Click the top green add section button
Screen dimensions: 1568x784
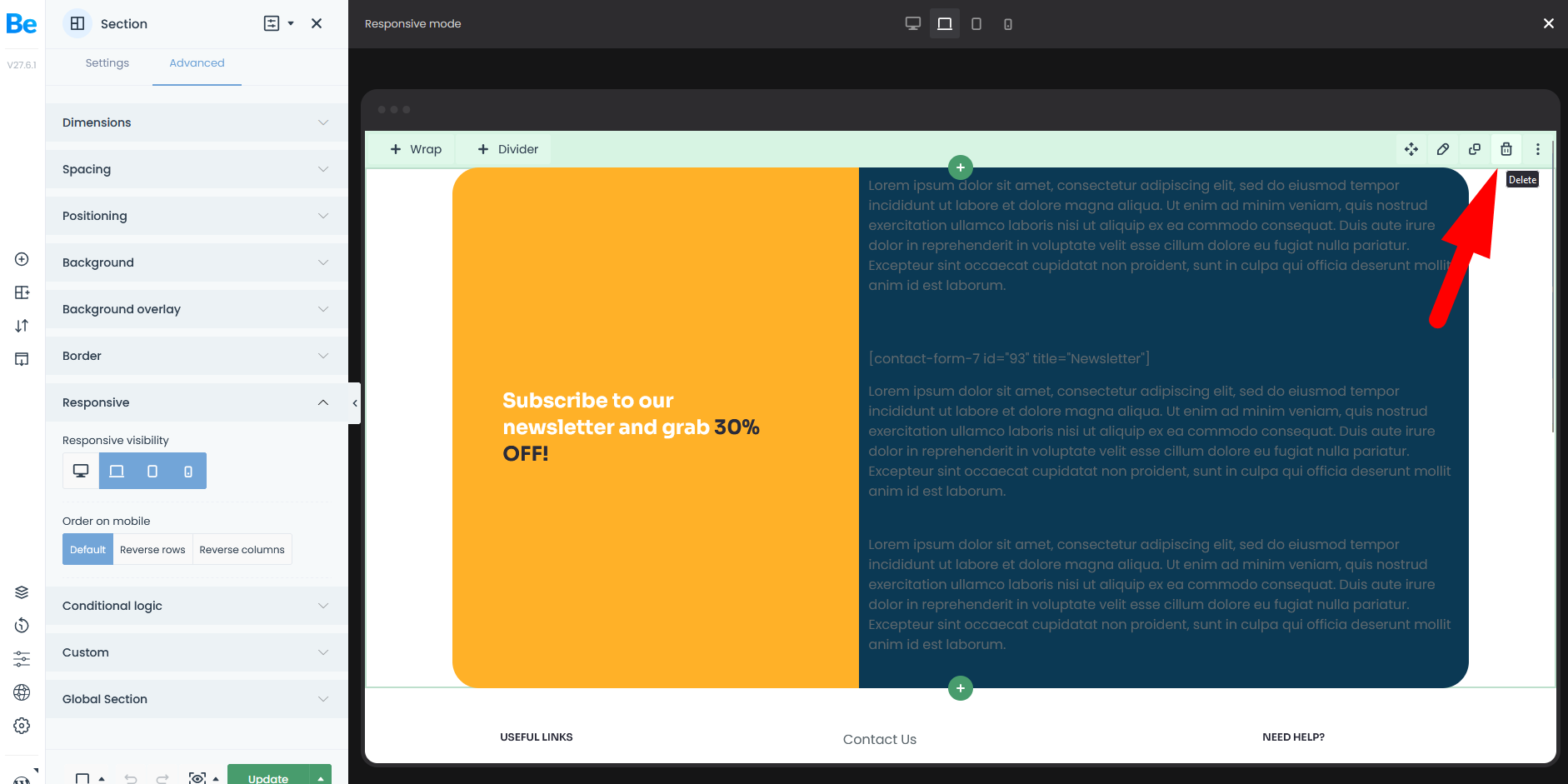coord(961,167)
